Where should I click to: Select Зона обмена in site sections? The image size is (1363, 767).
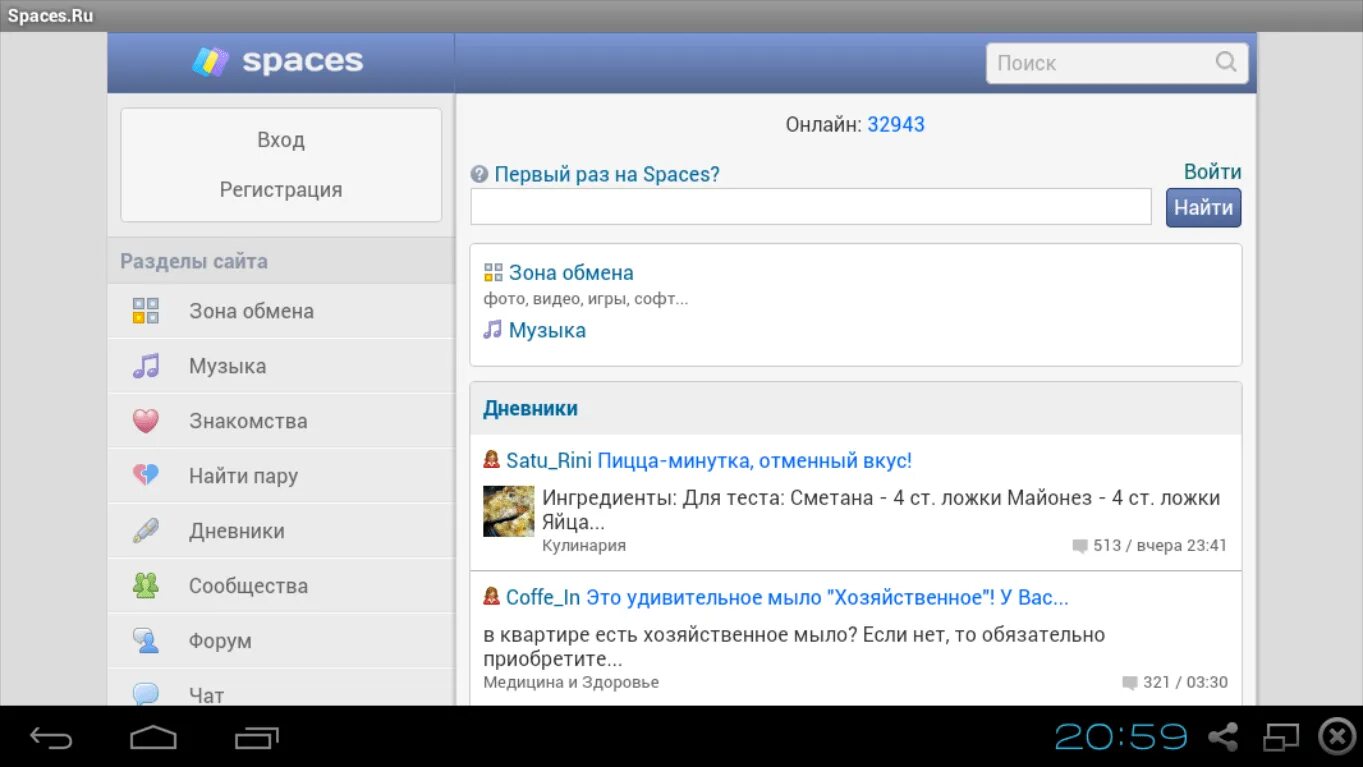(x=281, y=311)
